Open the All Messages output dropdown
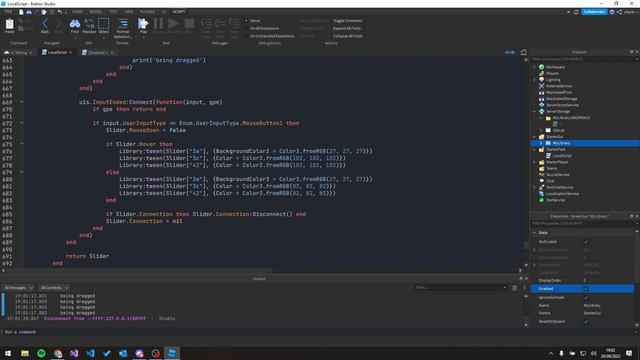This screenshot has width=640, height=360. click(18, 288)
